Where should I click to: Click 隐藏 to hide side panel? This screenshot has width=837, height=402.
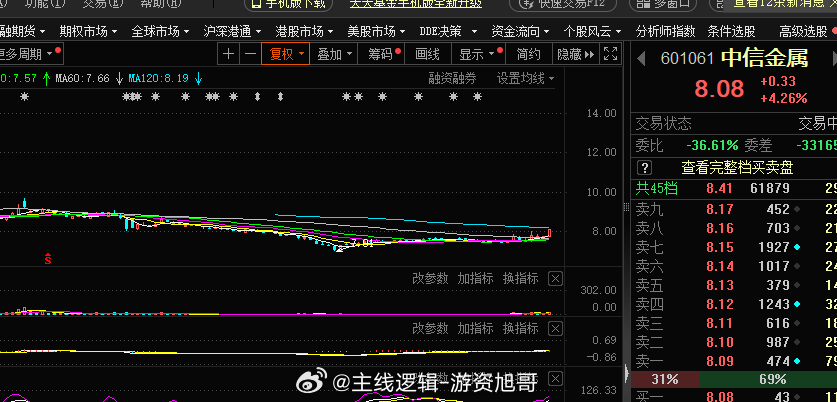pyautogui.click(x=575, y=54)
